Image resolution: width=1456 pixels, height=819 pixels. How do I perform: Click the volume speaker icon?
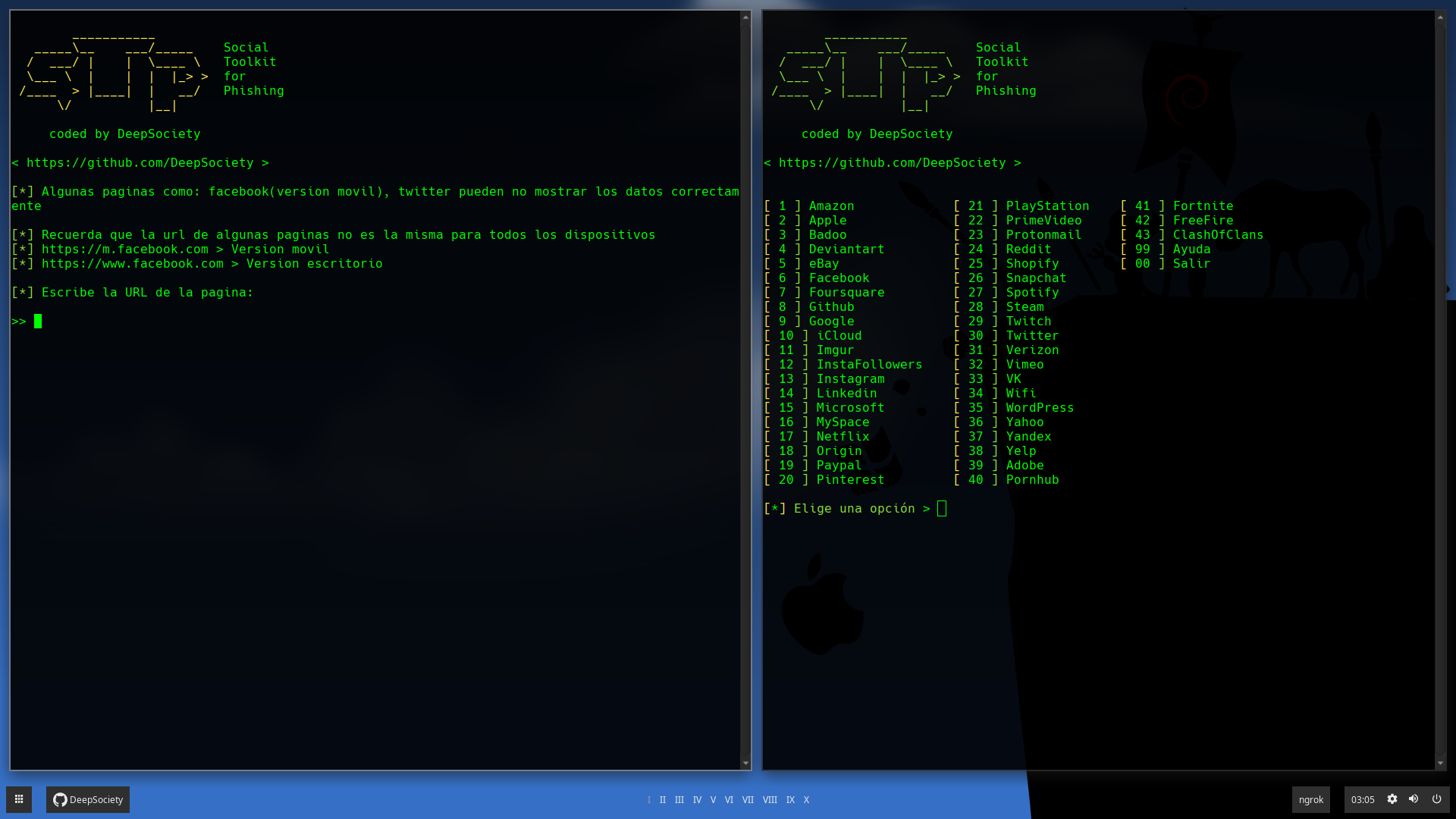coord(1413,799)
